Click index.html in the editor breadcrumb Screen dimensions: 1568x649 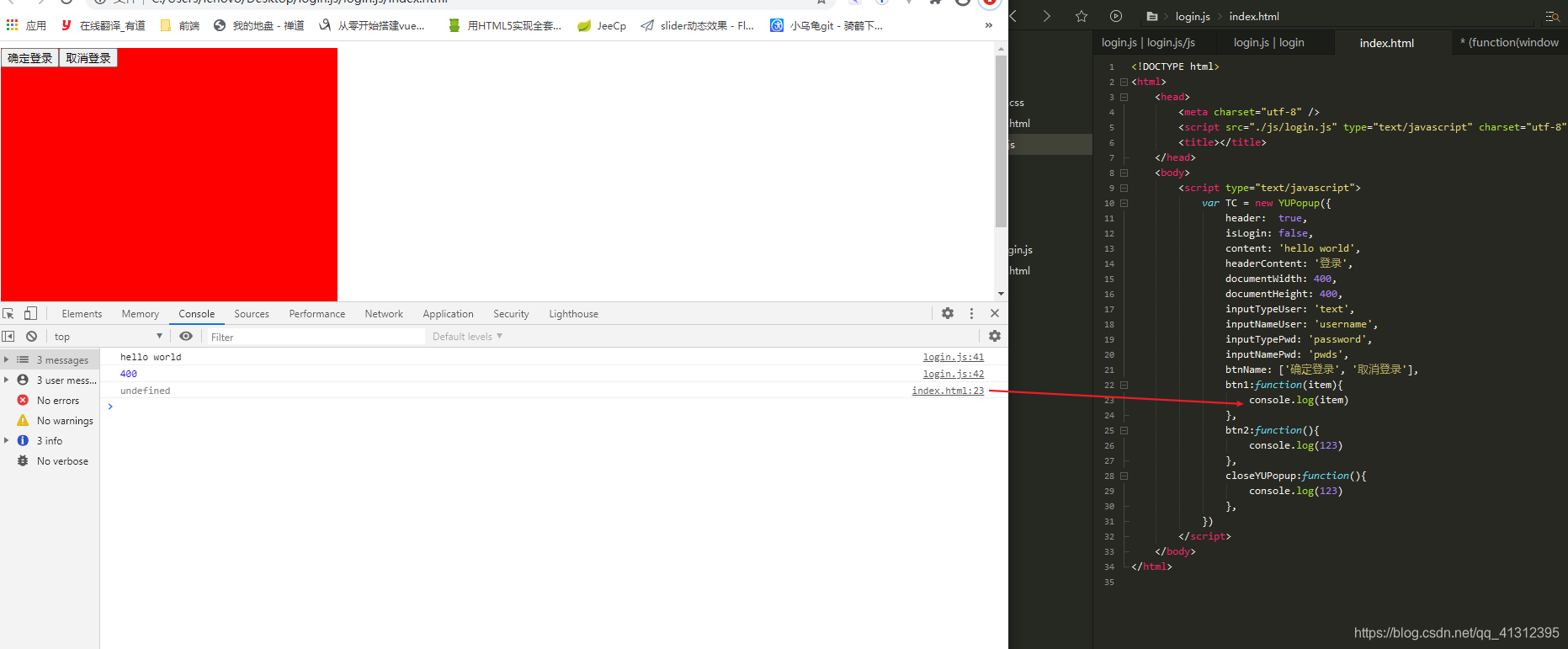[1254, 16]
